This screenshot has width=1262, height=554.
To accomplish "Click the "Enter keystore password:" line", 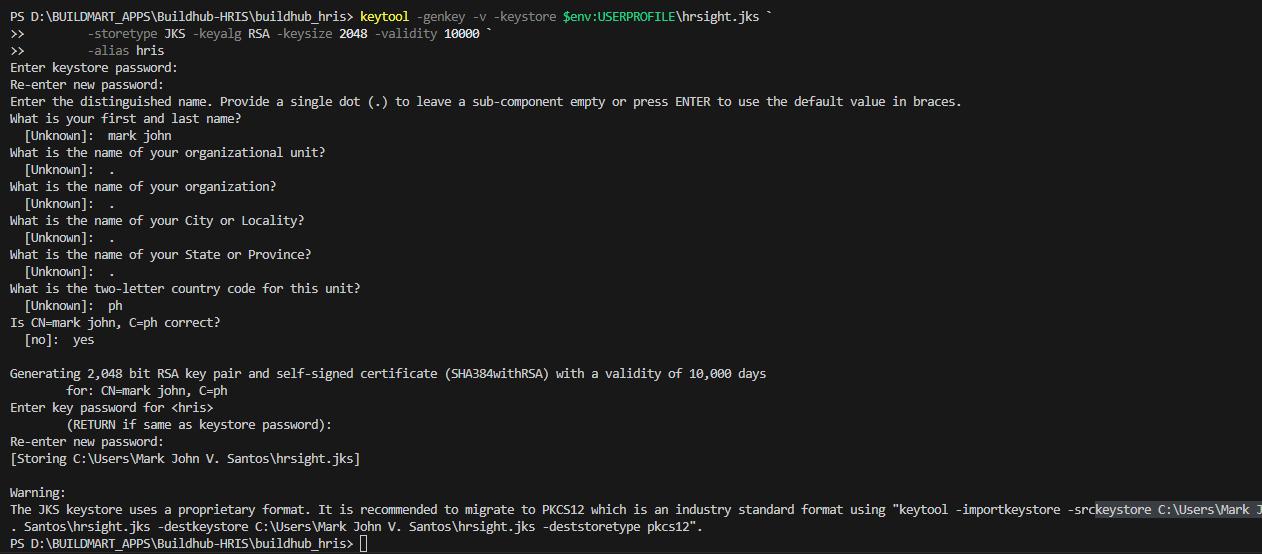I will (94, 68).
